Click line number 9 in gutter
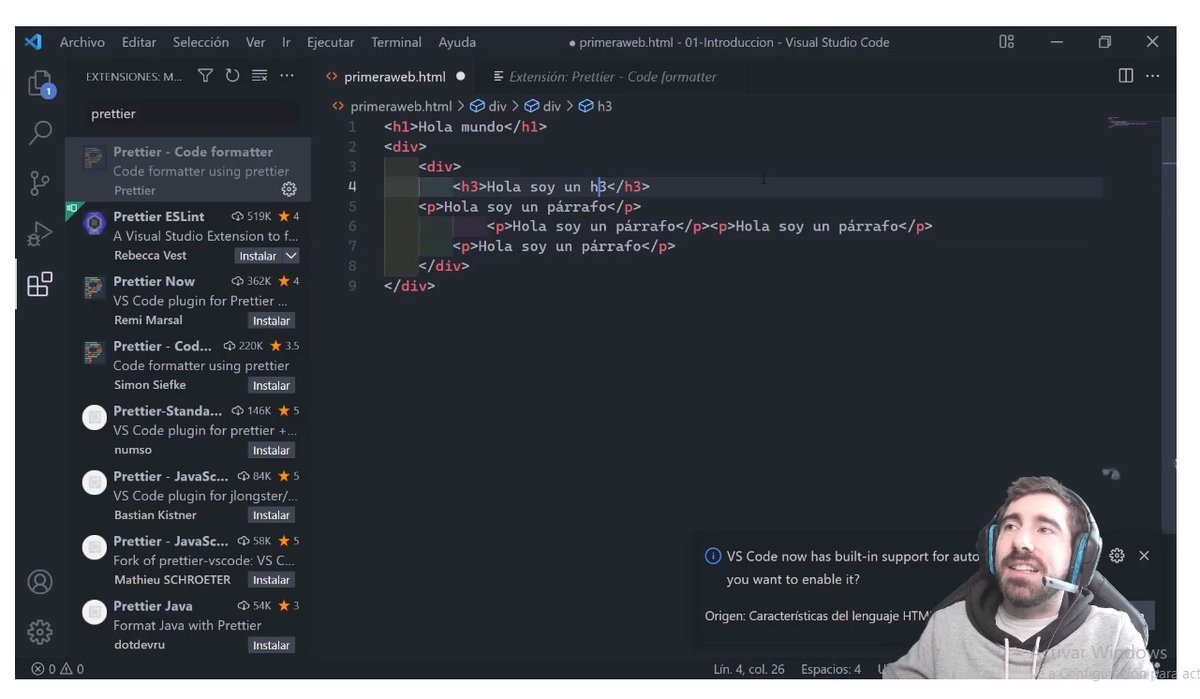Screen dimensions: 1200x699 tap(351, 286)
